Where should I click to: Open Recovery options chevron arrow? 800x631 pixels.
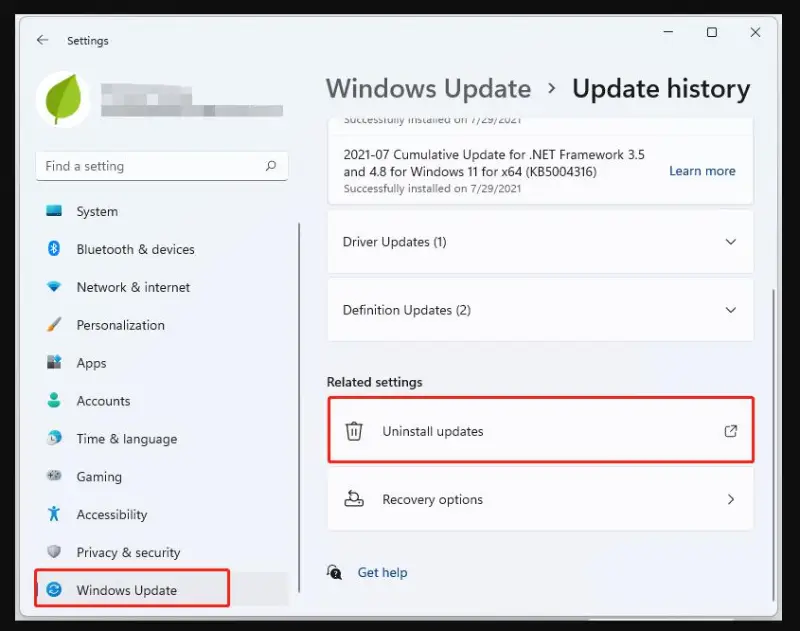click(731, 499)
